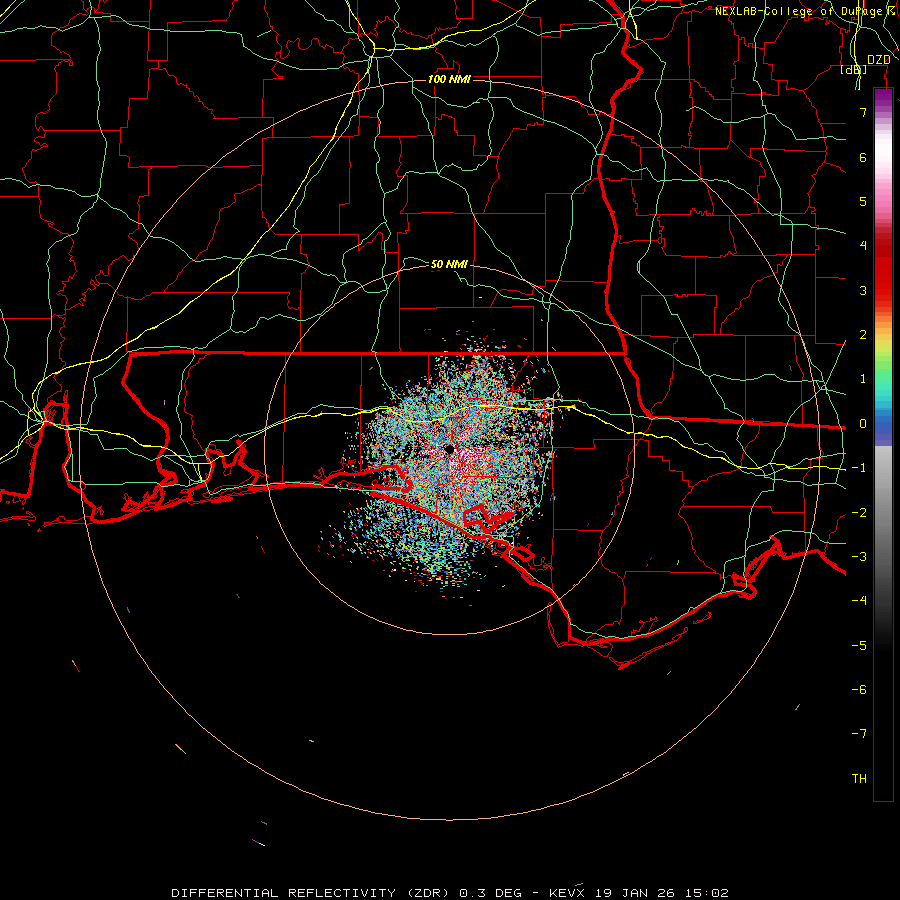Click the 100 NMI range ring label

click(449, 79)
